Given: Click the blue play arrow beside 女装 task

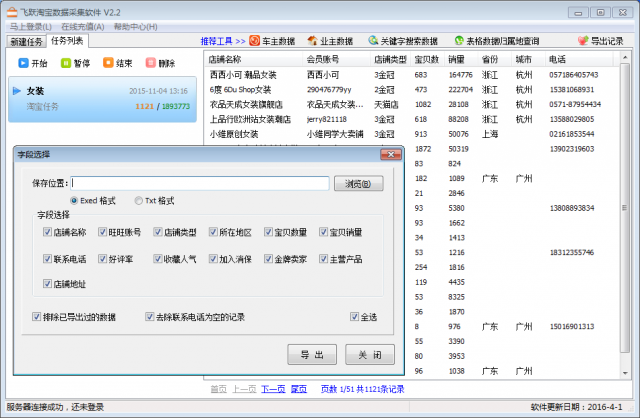Looking at the screenshot, I should (x=17, y=91).
